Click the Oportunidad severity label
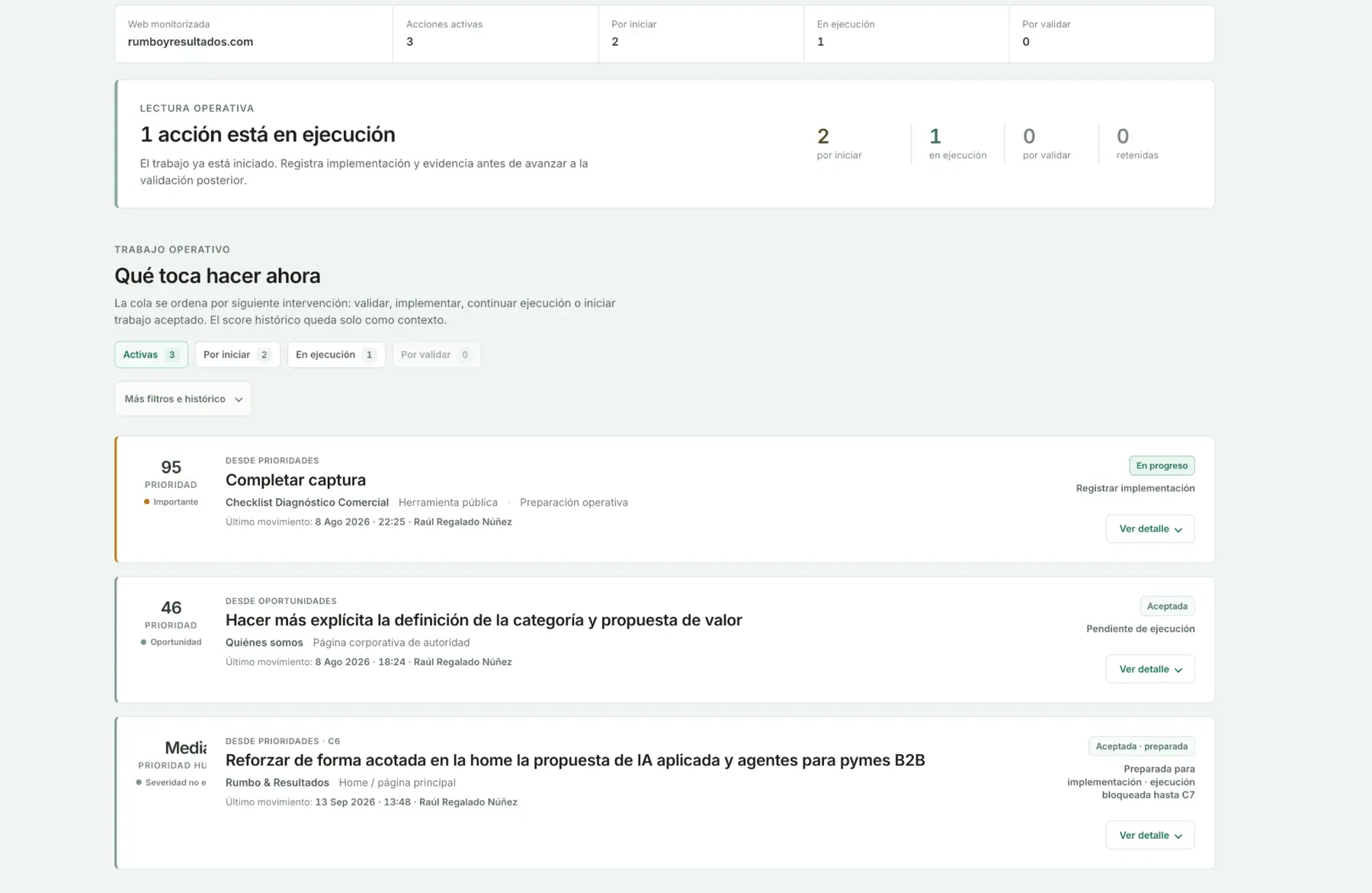The height and width of the screenshot is (893, 1372). 171,642
